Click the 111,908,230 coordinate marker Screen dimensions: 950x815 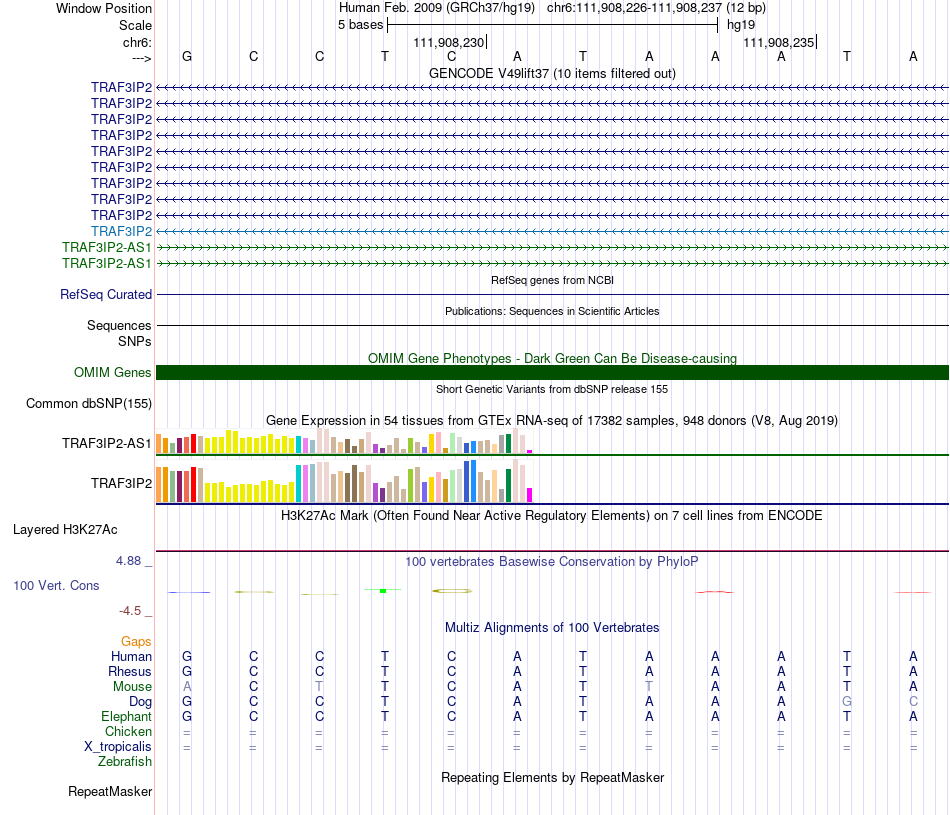(x=449, y=42)
